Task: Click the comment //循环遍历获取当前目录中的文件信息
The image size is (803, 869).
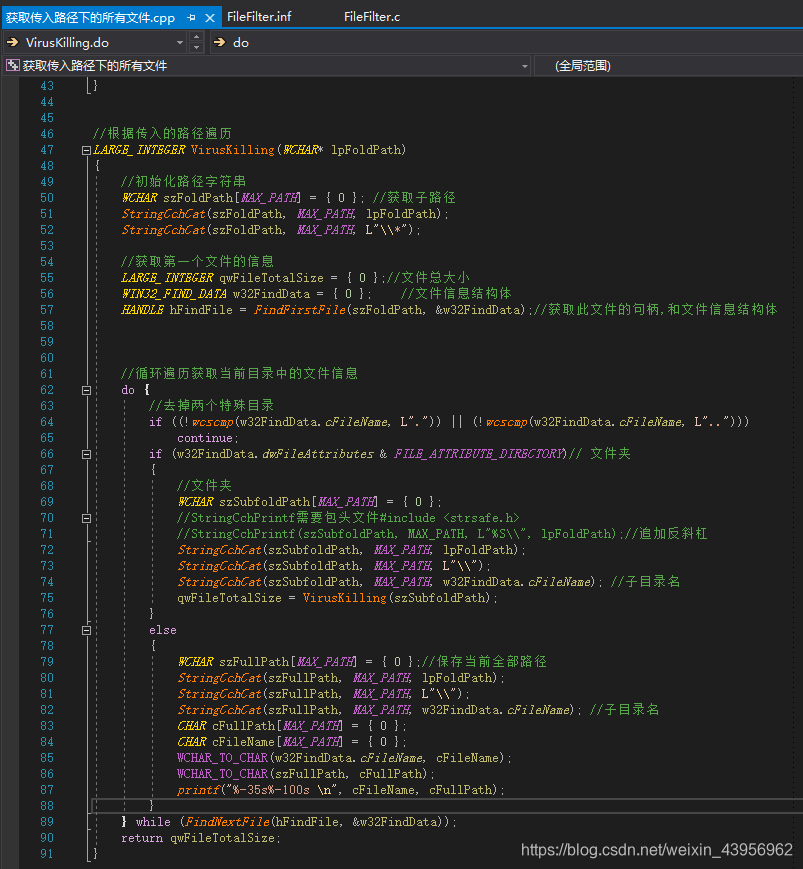Action: (239, 374)
